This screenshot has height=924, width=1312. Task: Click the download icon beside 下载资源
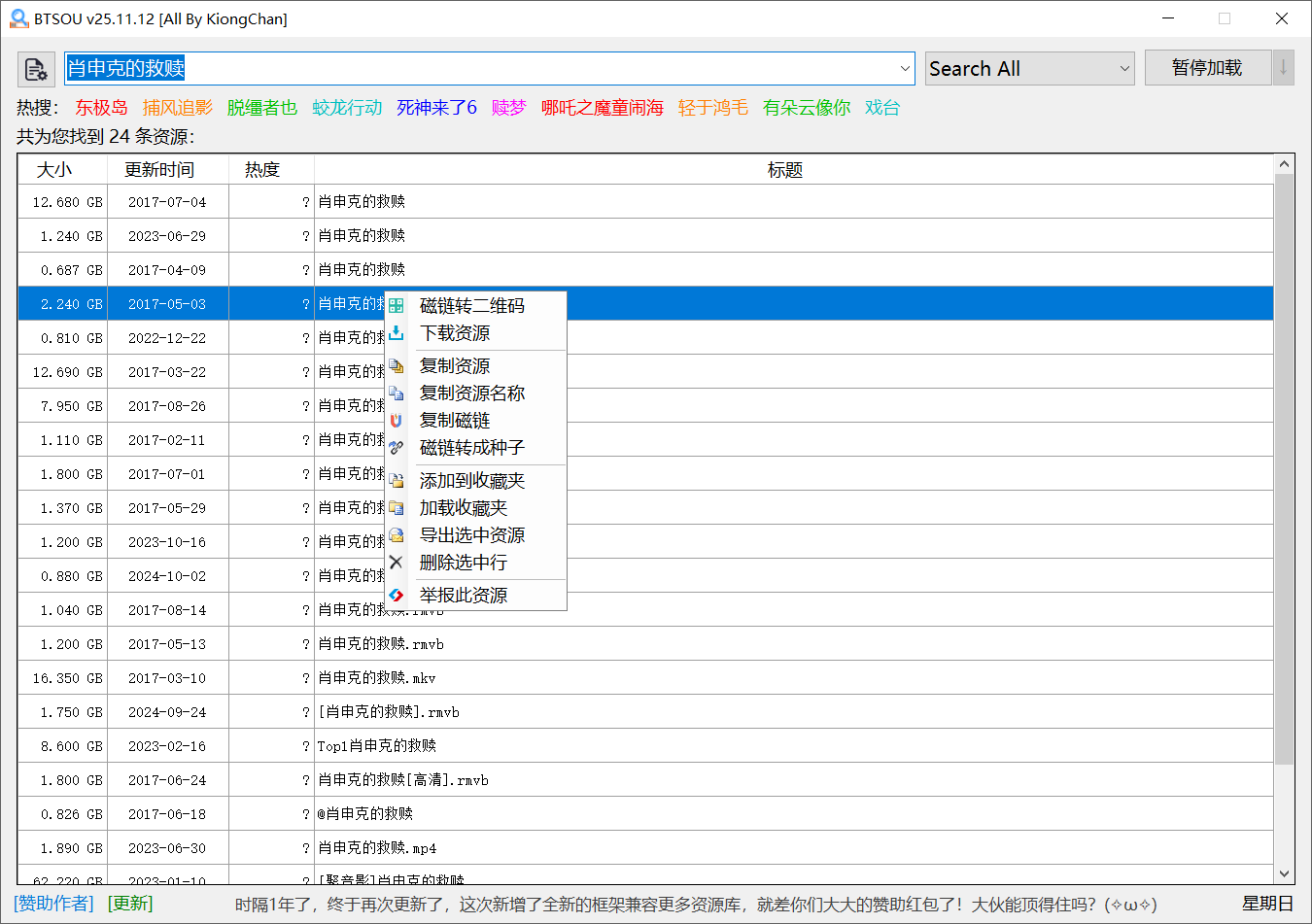(x=396, y=332)
